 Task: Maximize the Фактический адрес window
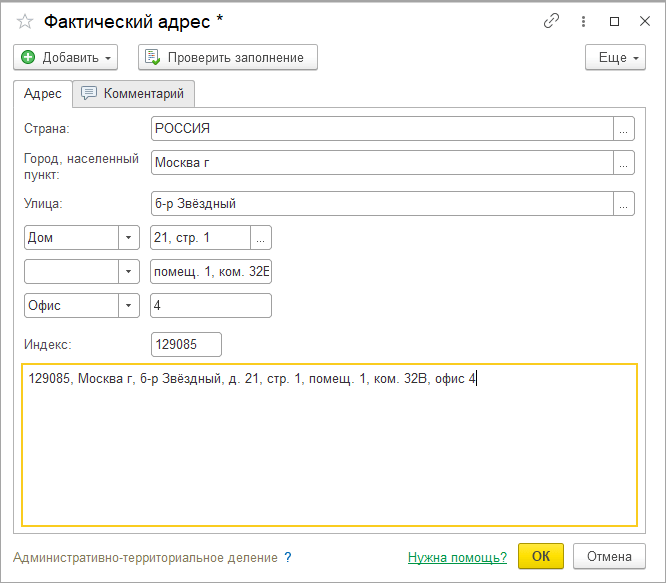(614, 21)
